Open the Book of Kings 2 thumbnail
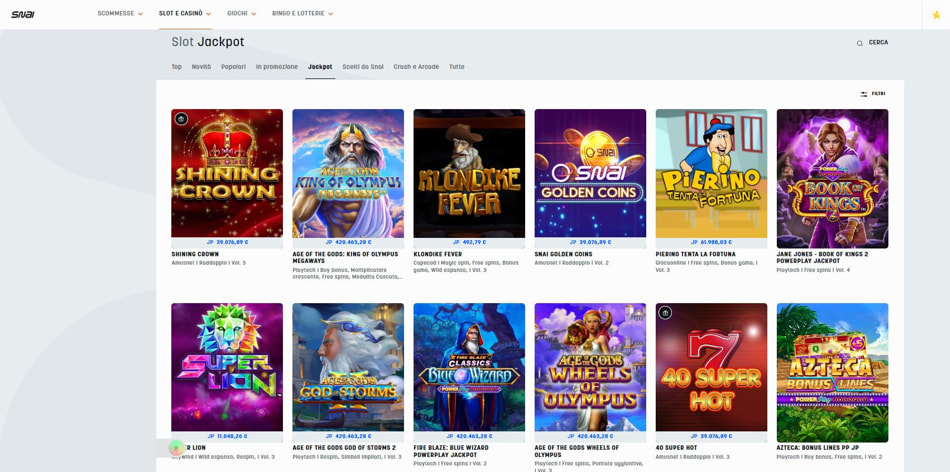The width and height of the screenshot is (950, 472). pos(832,178)
